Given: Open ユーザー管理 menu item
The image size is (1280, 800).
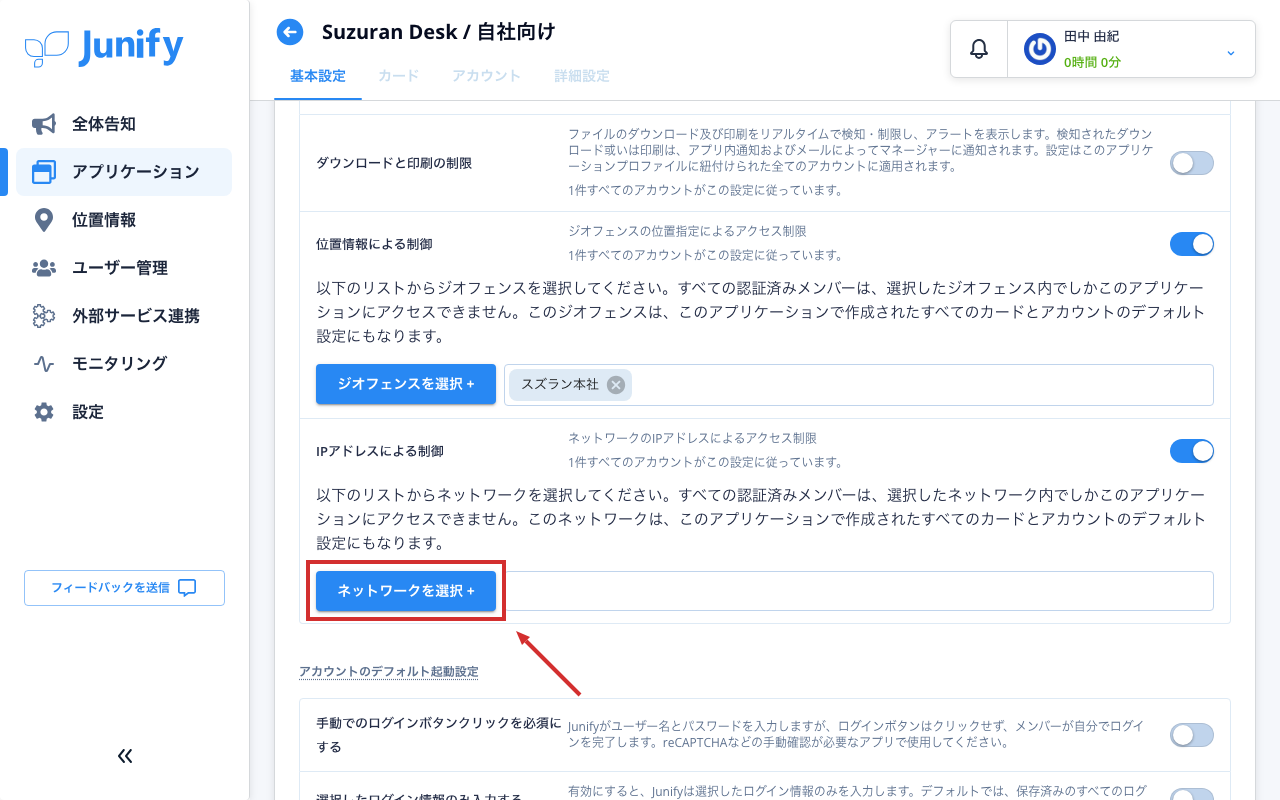Looking at the screenshot, I should [x=124, y=268].
